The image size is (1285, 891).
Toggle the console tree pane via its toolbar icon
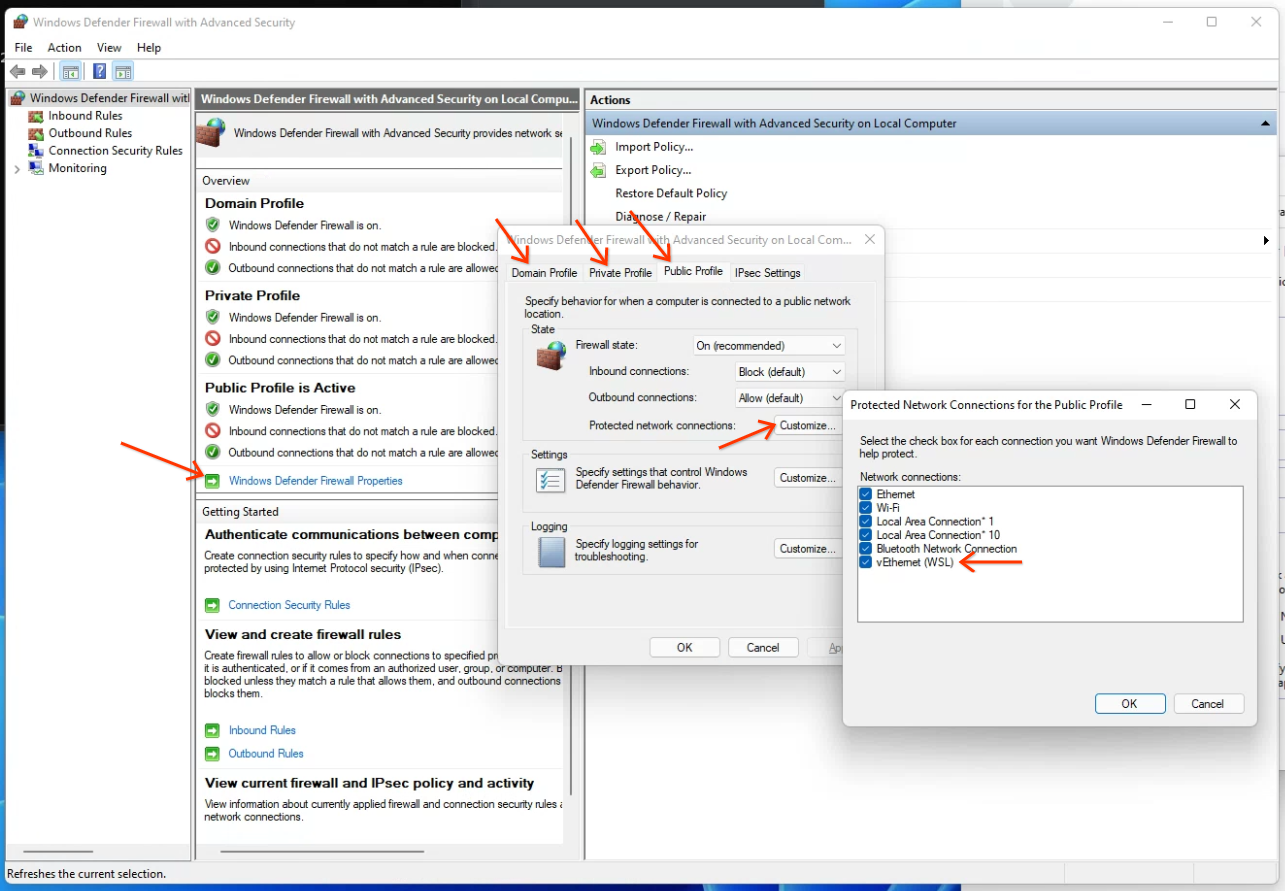pyautogui.click(x=68, y=71)
